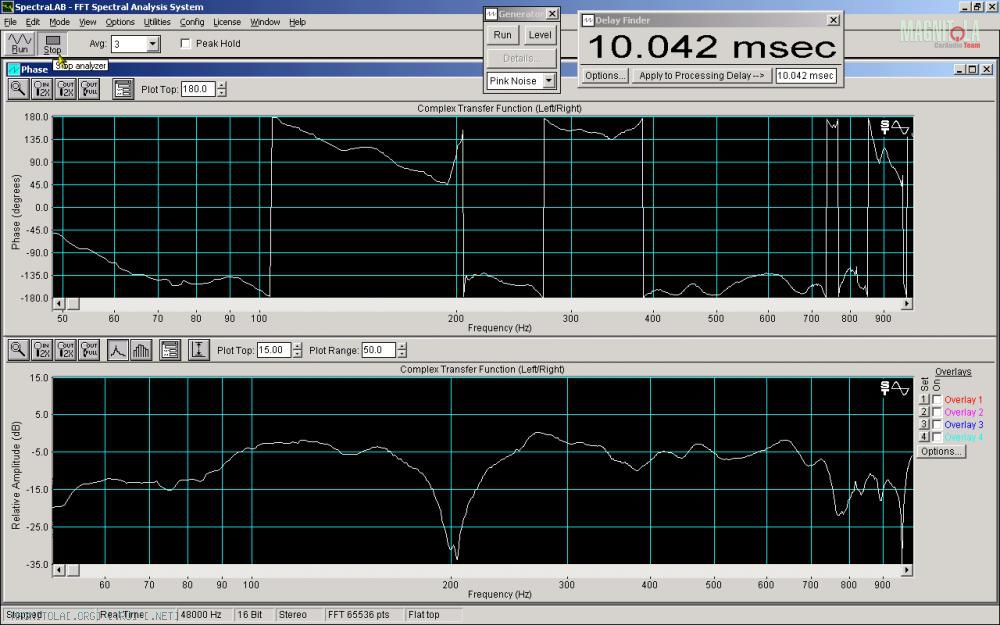Click amplitude plot scrollbar right arrow

(x=906, y=570)
